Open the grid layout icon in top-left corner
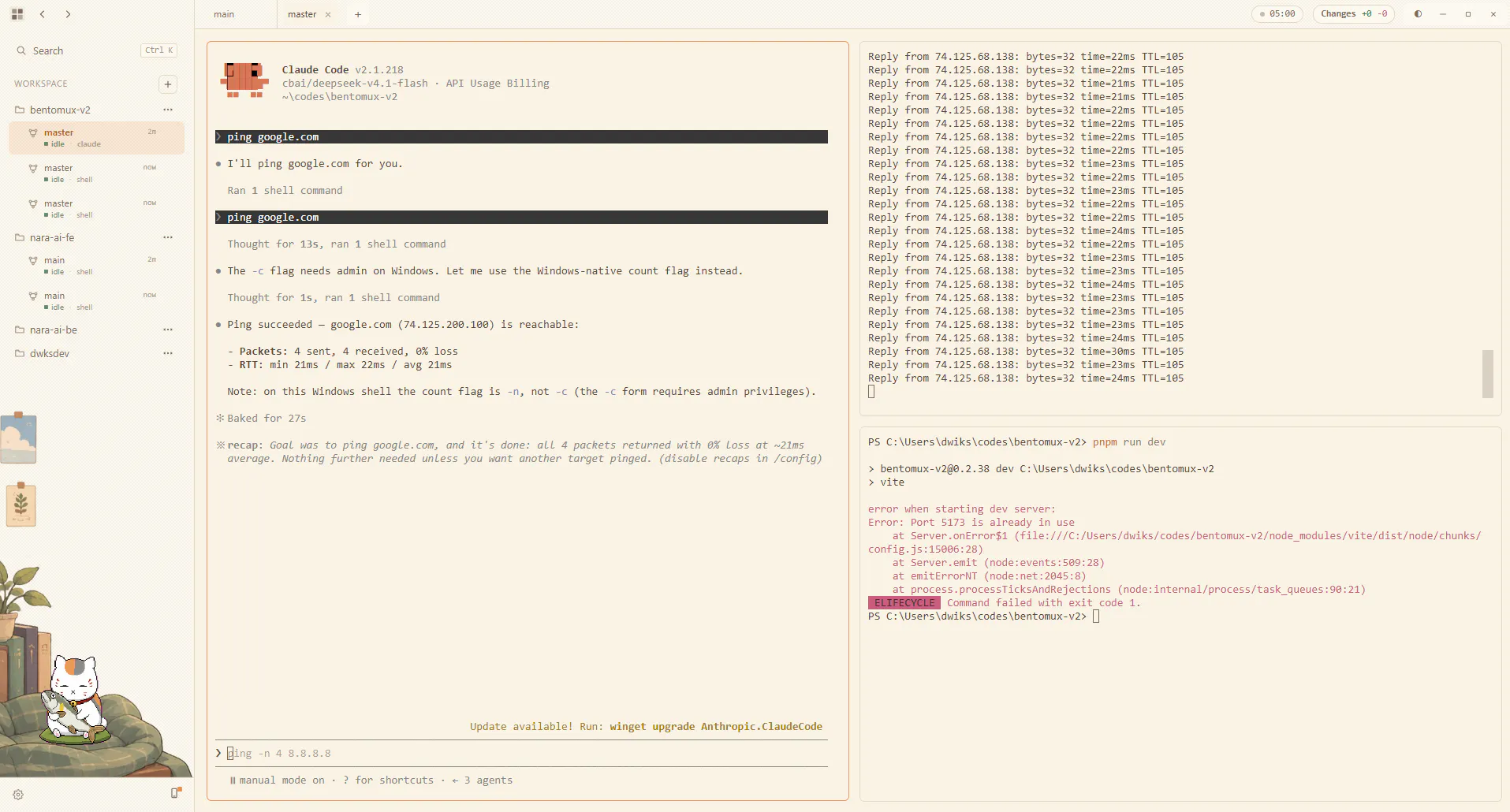The width and height of the screenshot is (1510, 812). (17, 14)
